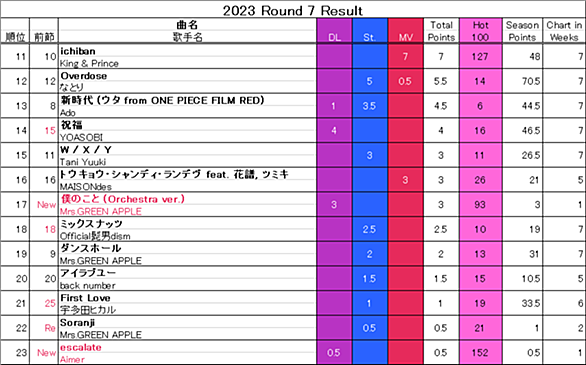The width and height of the screenshot is (586, 365).
Task: Click the red 'Mrs.GREEN APPLE' under rank 17
Action: tap(101, 211)
